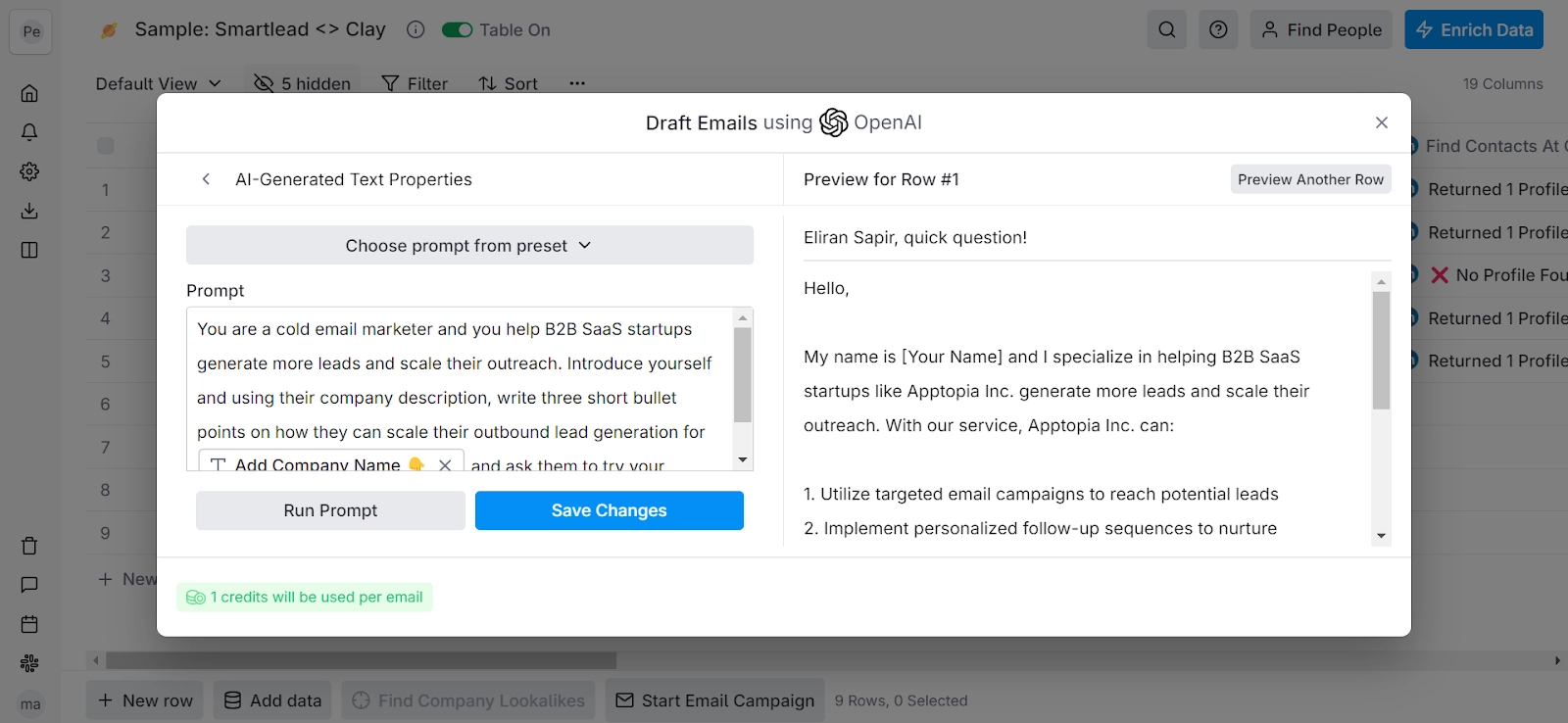Close the Draft Emails dialog

tap(1382, 122)
